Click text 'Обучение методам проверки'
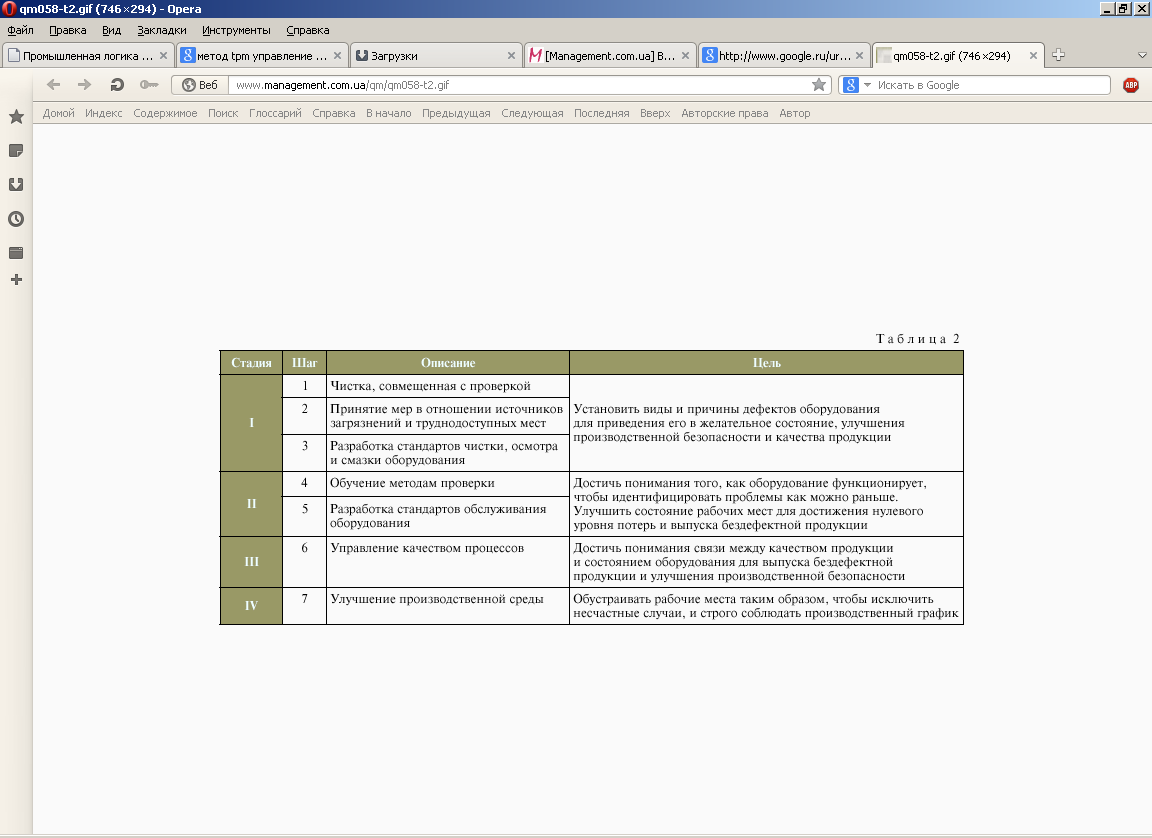This screenshot has height=838, width=1152. 412,483
